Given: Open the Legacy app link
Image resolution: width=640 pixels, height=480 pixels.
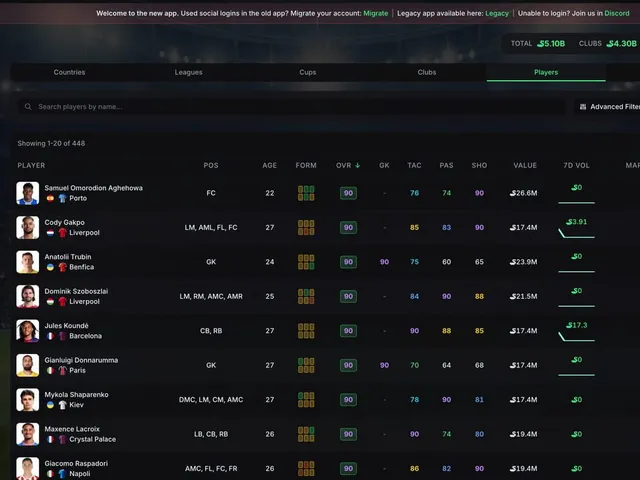Looking at the screenshot, I should [x=497, y=13].
